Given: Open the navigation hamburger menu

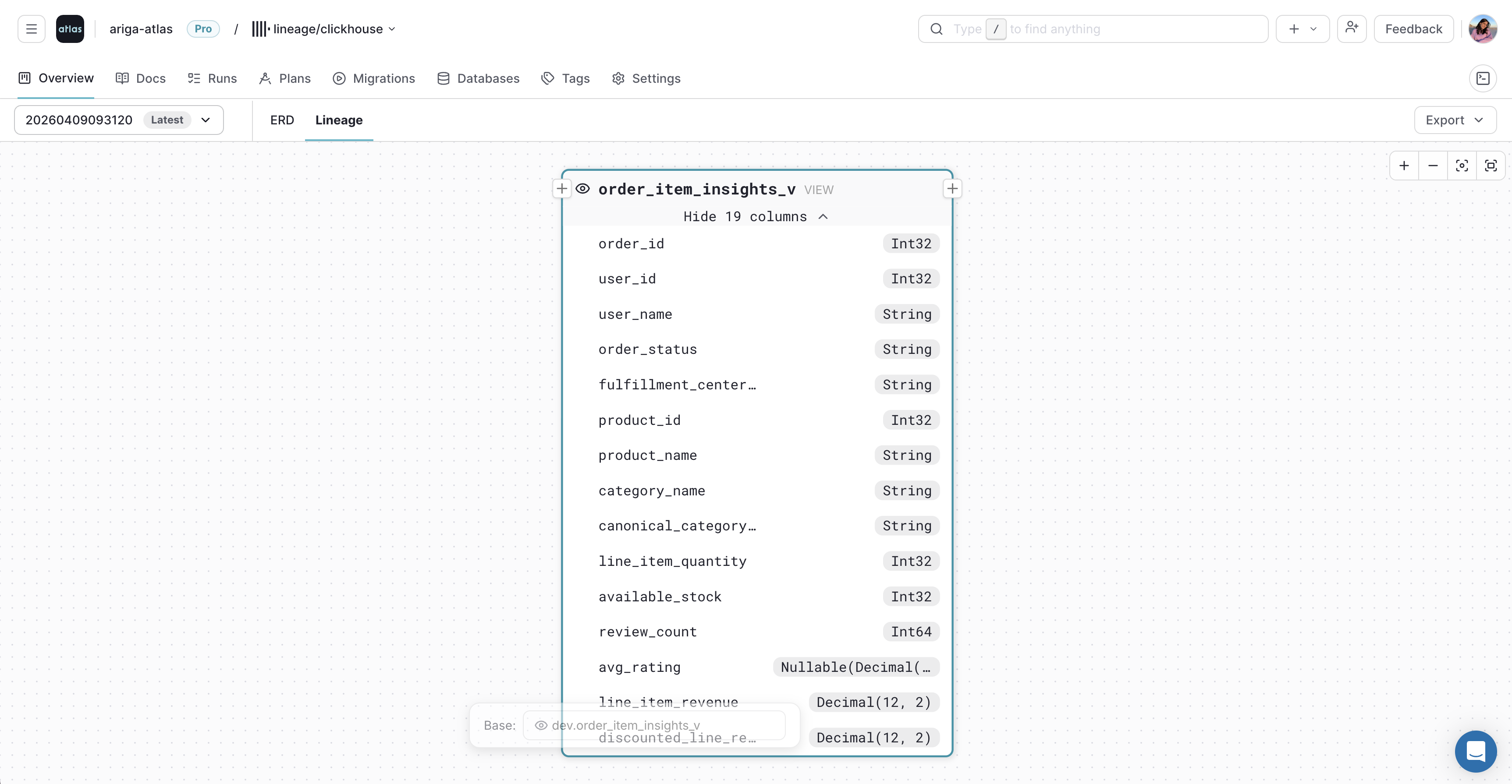Looking at the screenshot, I should click(x=31, y=28).
